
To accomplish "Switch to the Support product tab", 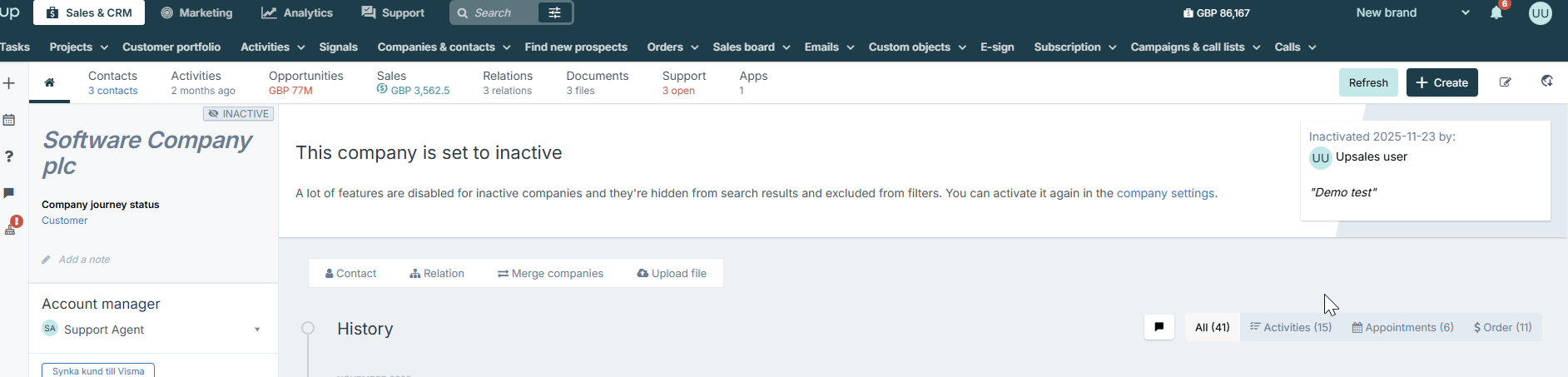I will (x=393, y=12).
